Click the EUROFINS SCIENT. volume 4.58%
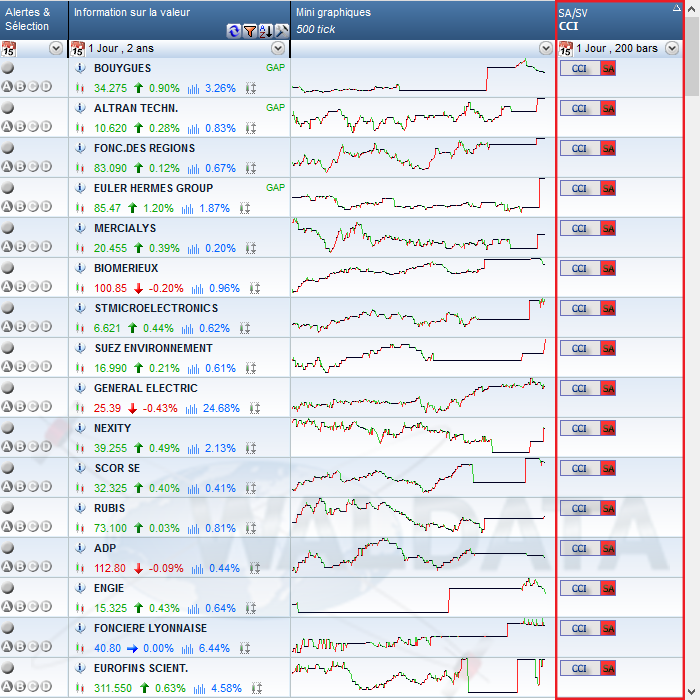This screenshot has width=700, height=700. coord(226,688)
